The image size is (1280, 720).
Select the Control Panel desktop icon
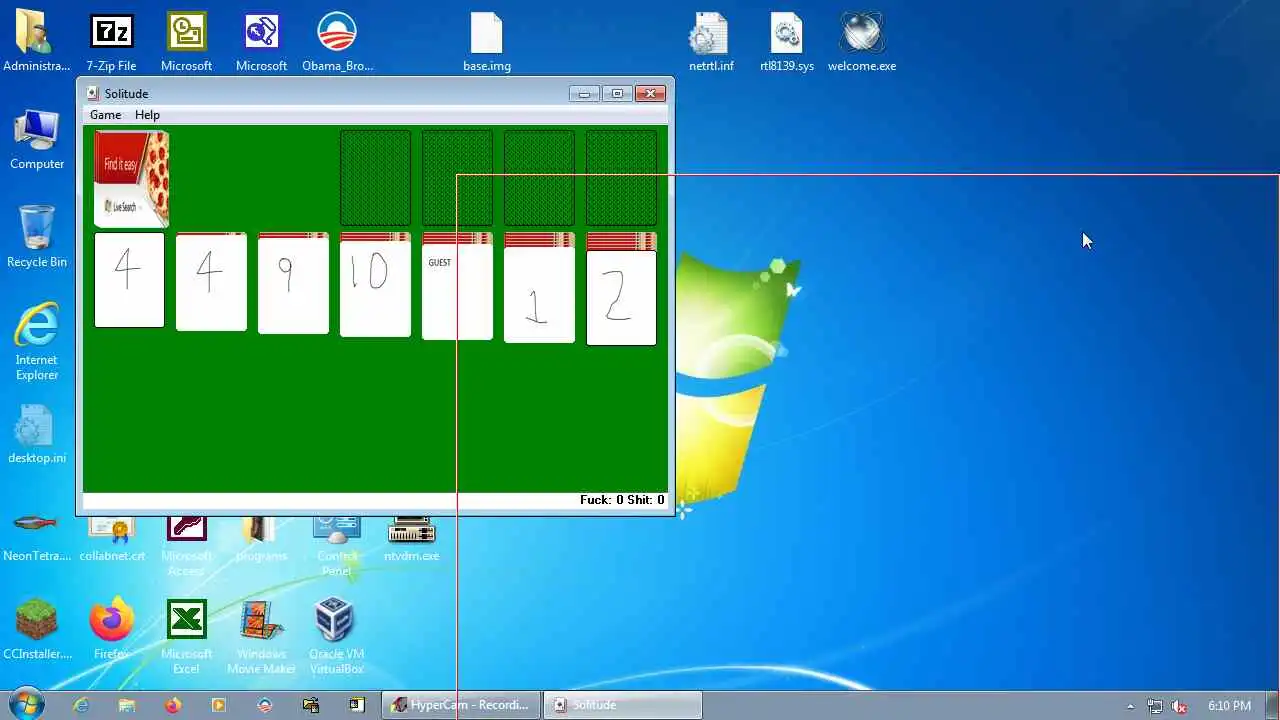337,547
